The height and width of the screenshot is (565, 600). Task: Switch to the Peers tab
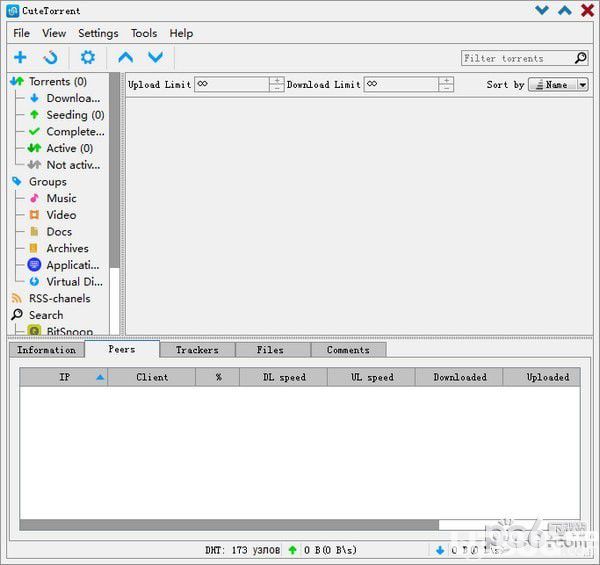pyautogui.click(x=122, y=349)
